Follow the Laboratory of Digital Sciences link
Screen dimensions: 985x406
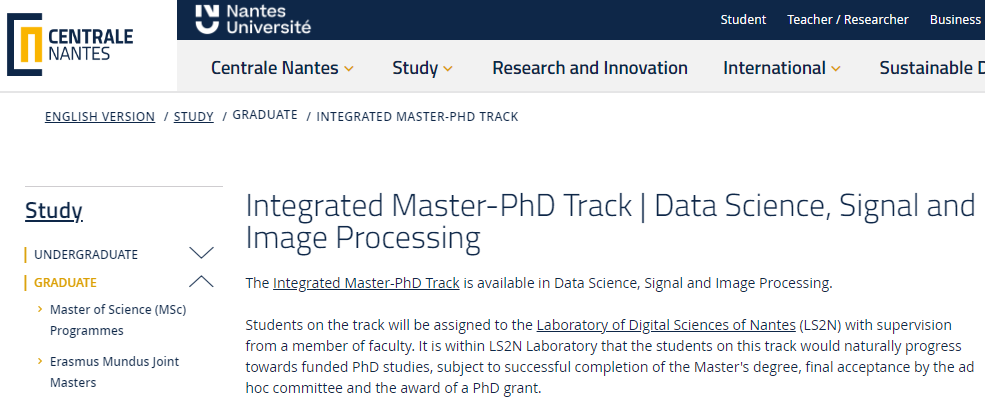(666, 325)
